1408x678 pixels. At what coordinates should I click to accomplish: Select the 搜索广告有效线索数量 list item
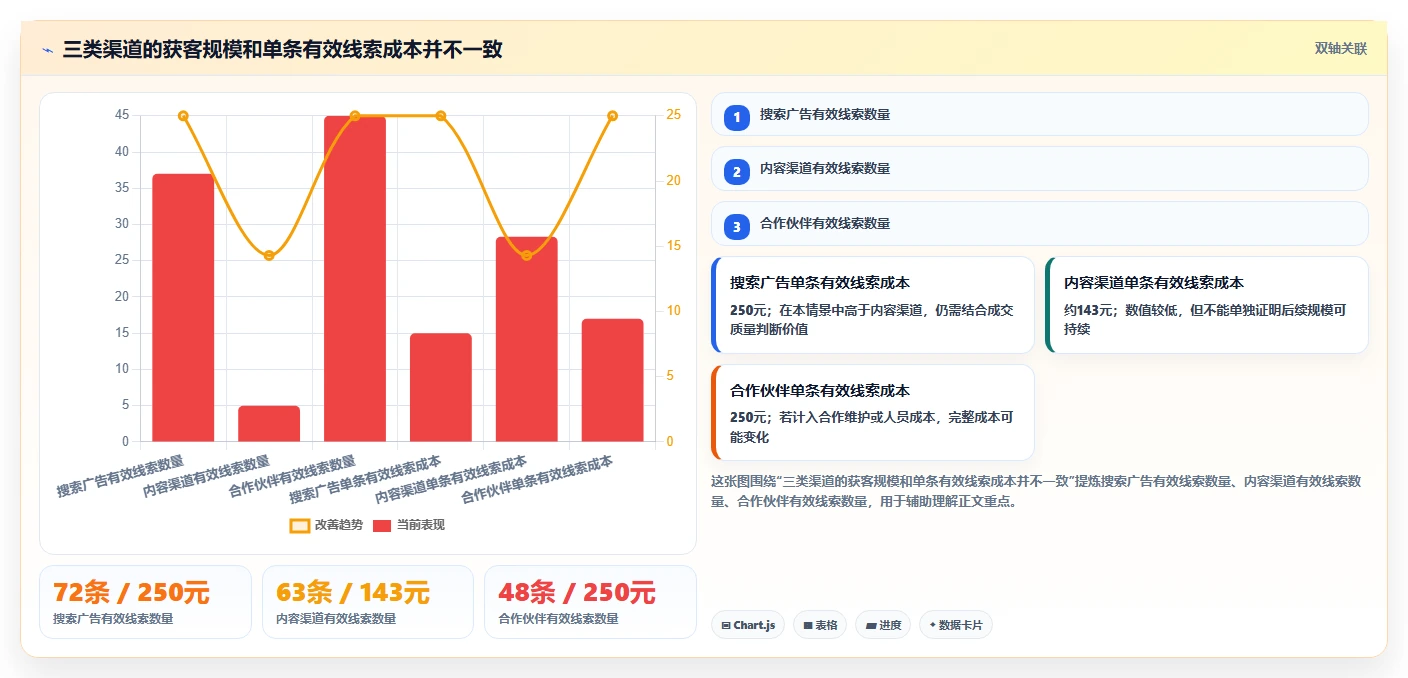pyautogui.click(x=1039, y=114)
